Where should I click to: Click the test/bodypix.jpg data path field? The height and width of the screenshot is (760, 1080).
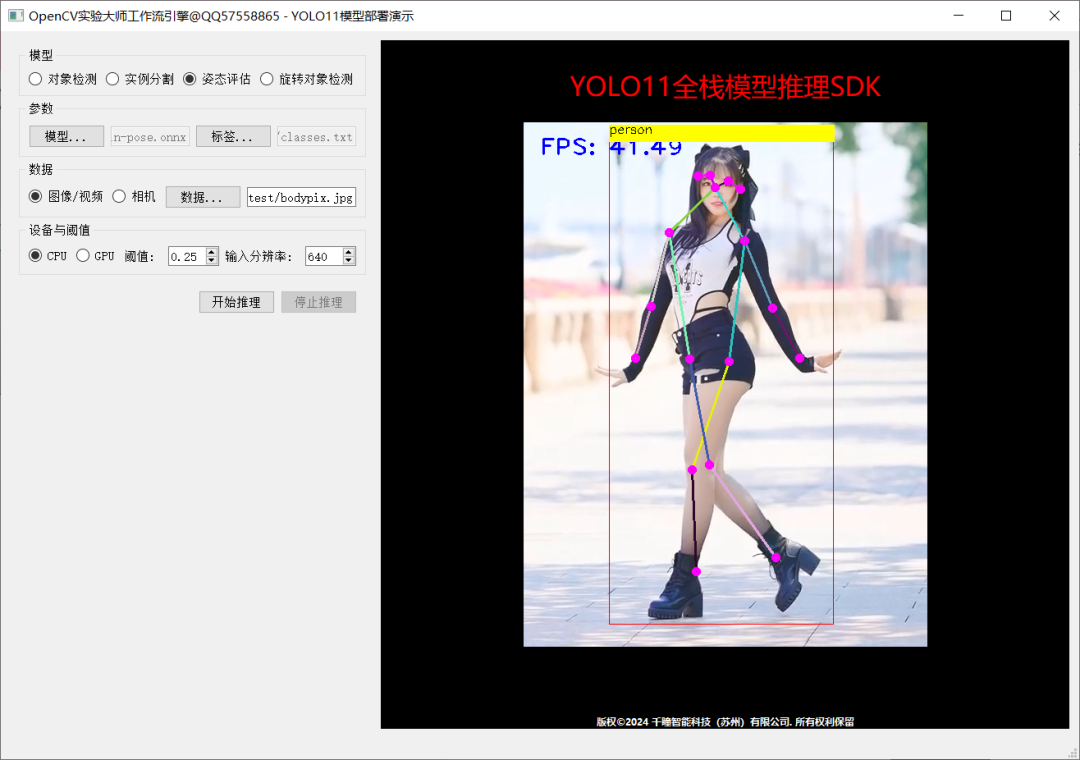[301, 198]
